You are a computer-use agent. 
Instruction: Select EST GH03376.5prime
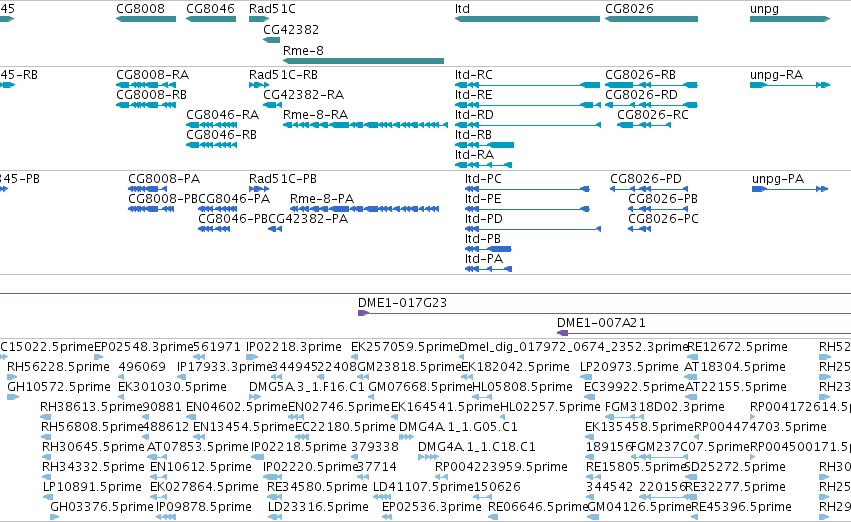coord(102,507)
